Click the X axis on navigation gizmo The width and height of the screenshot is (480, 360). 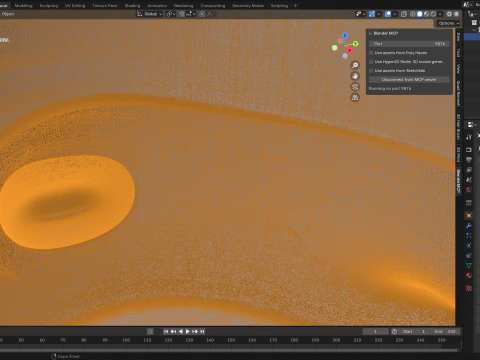point(349,50)
